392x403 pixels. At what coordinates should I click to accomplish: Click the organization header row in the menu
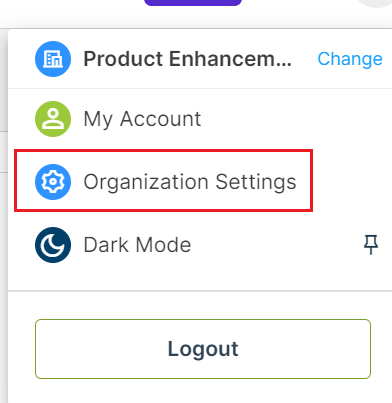pyautogui.click(x=200, y=59)
